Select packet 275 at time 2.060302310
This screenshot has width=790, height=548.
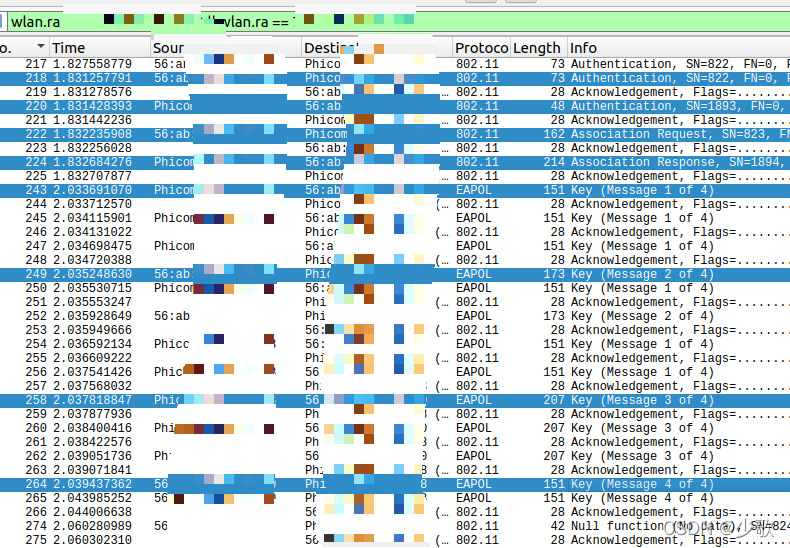[395, 540]
